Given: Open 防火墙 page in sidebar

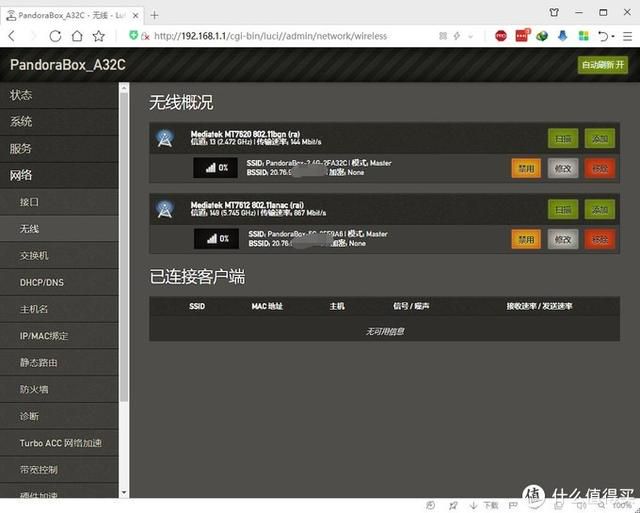Looking at the screenshot, I should pyautogui.click(x=59, y=389).
